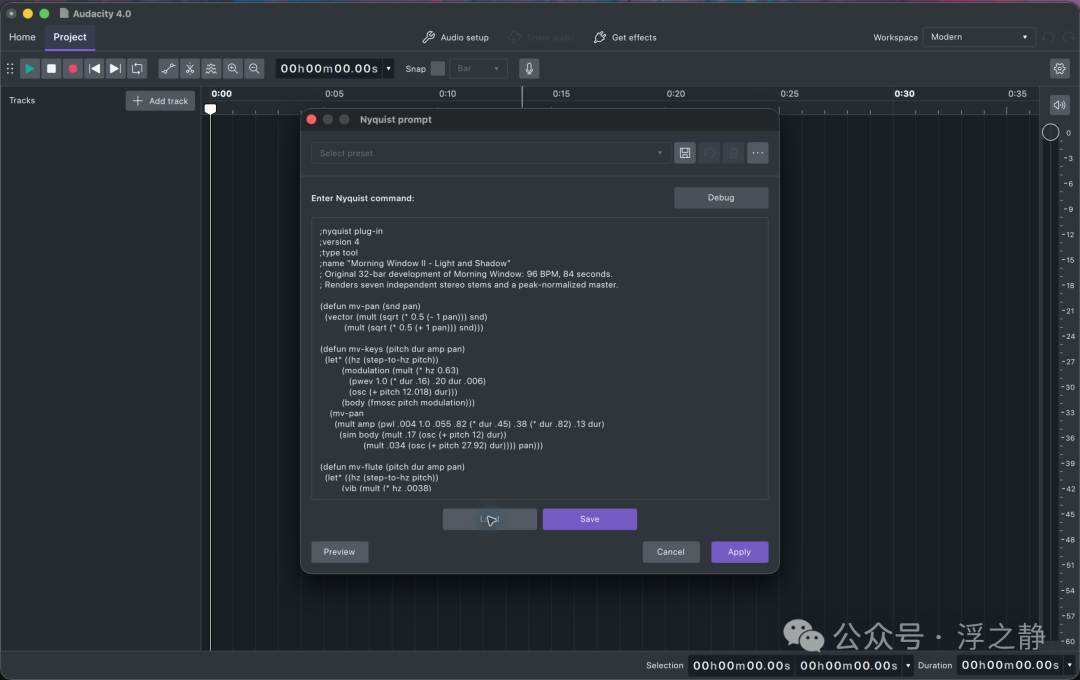Open Get effects from the top bar
1080x680 pixels.
(x=625, y=37)
